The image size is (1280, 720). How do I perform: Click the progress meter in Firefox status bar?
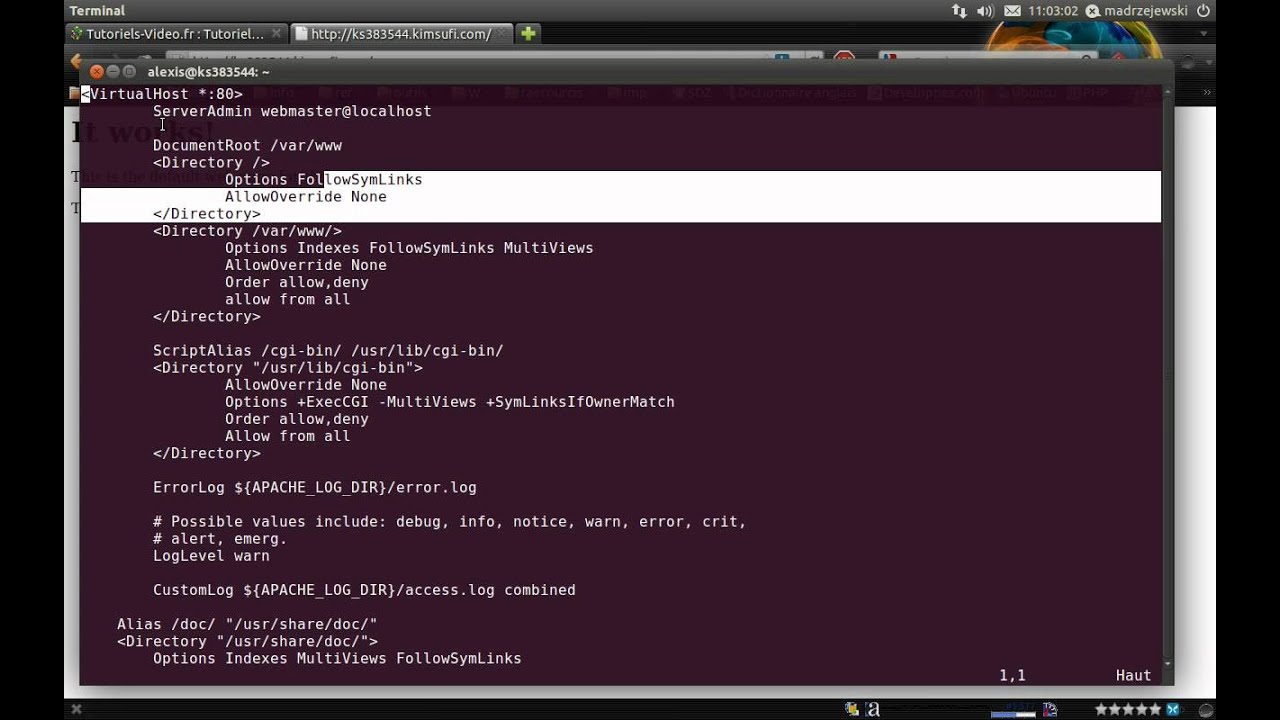[x=1014, y=710]
